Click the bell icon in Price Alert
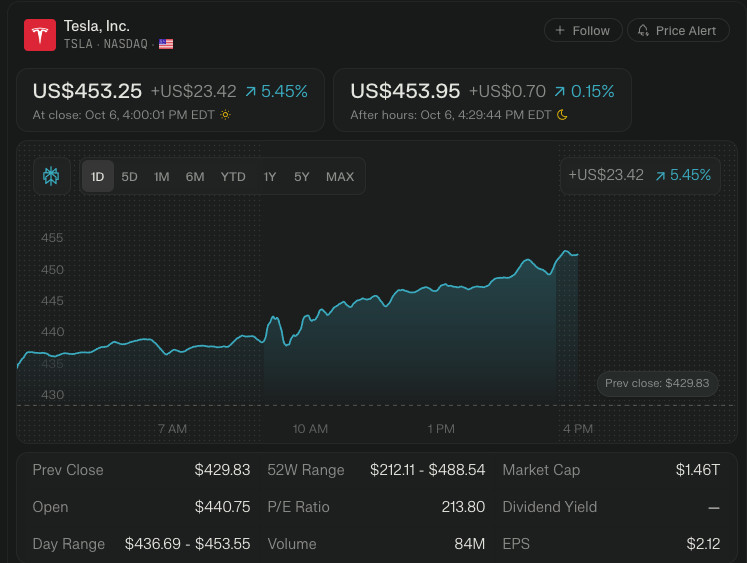 point(643,31)
